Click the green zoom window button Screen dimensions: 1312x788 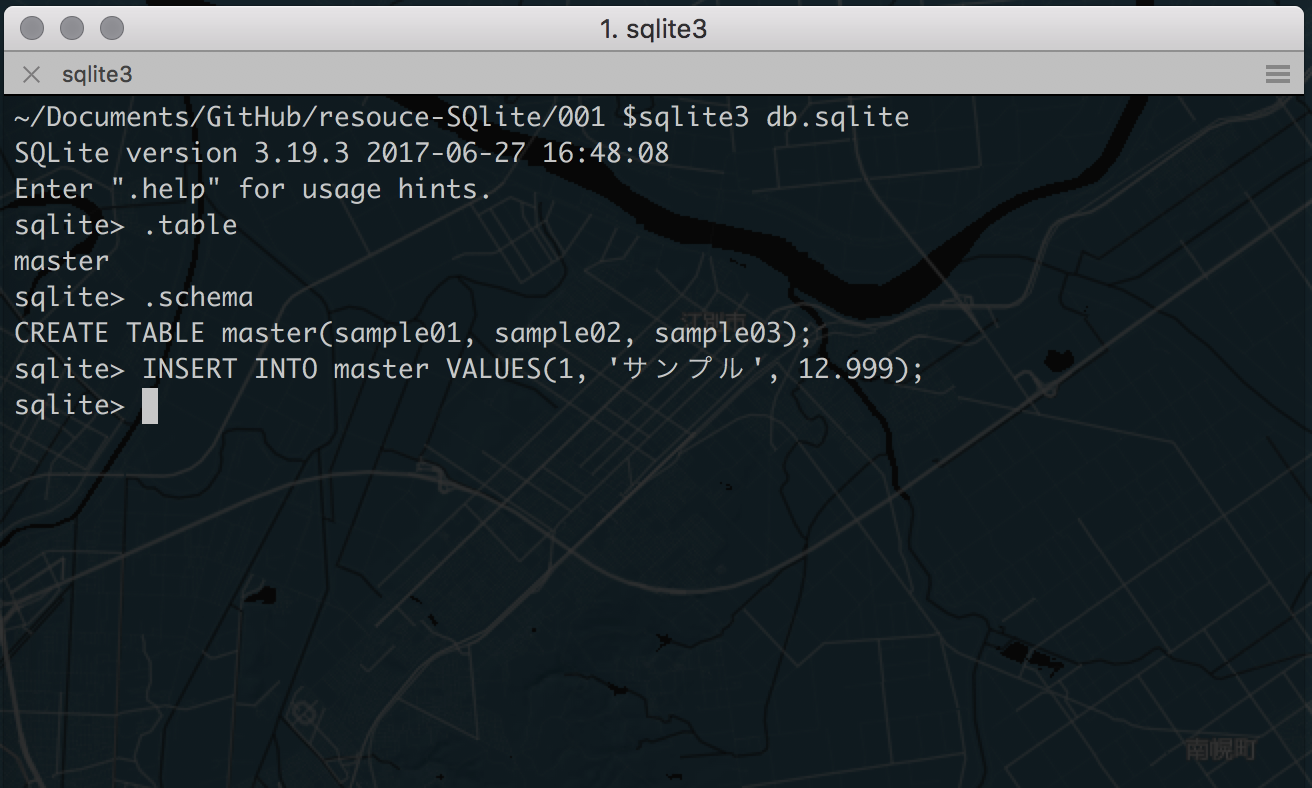[112, 28]
